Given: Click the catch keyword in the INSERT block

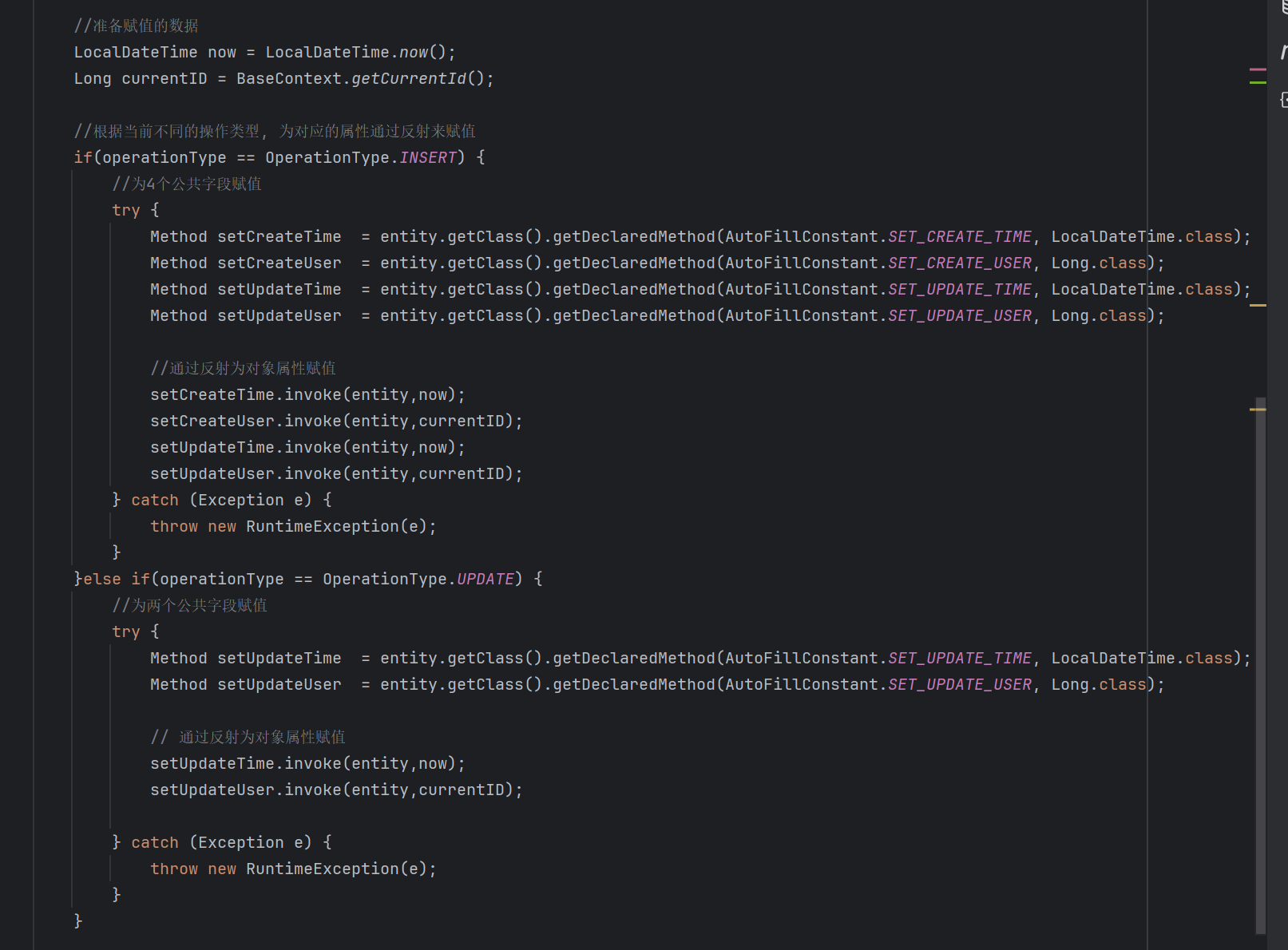Looking at the screenshot, I should point(155,500).
